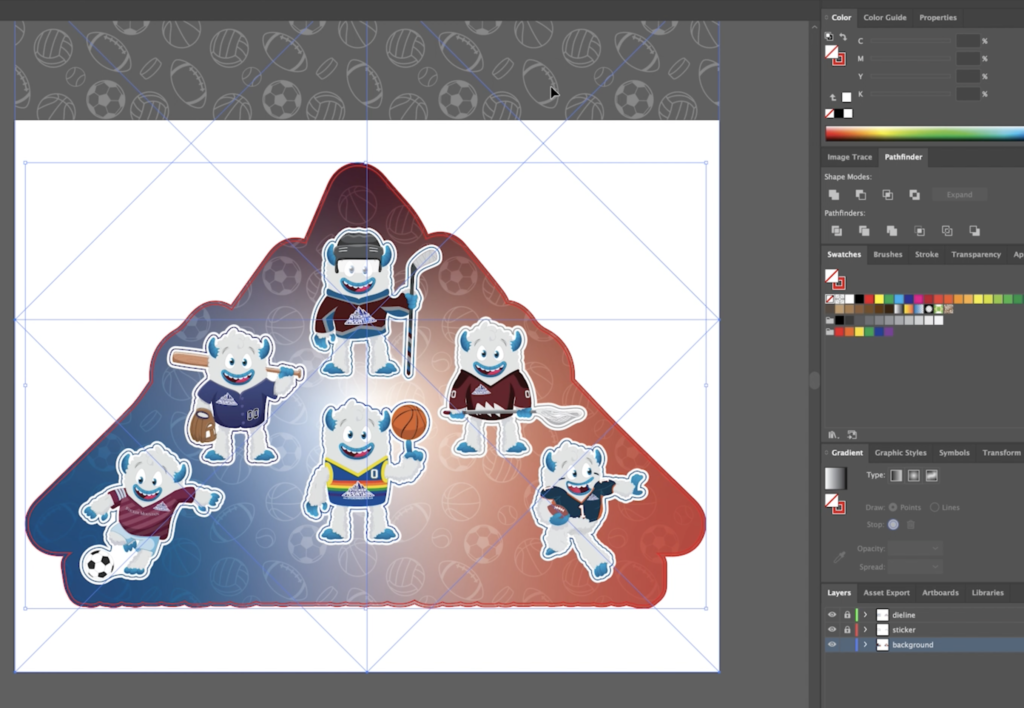Select the Linear gradient type icon

point(896,475)
